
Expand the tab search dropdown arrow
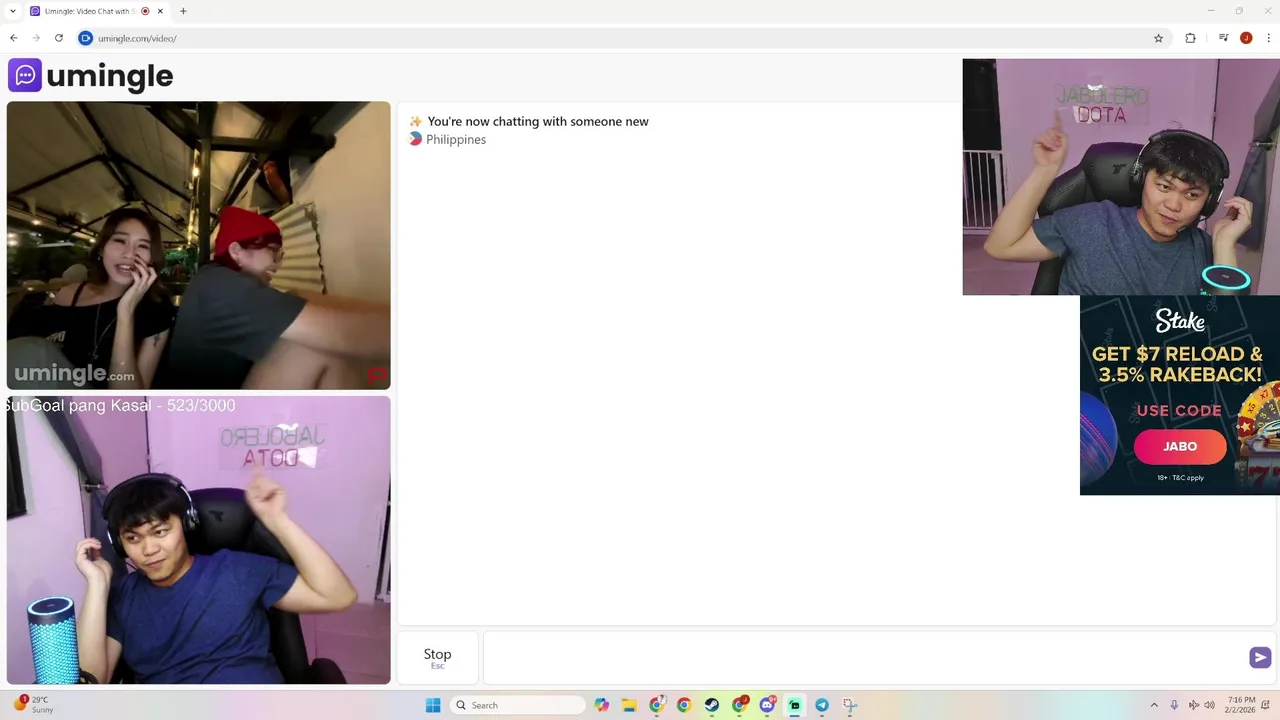[x=12, y=11]
